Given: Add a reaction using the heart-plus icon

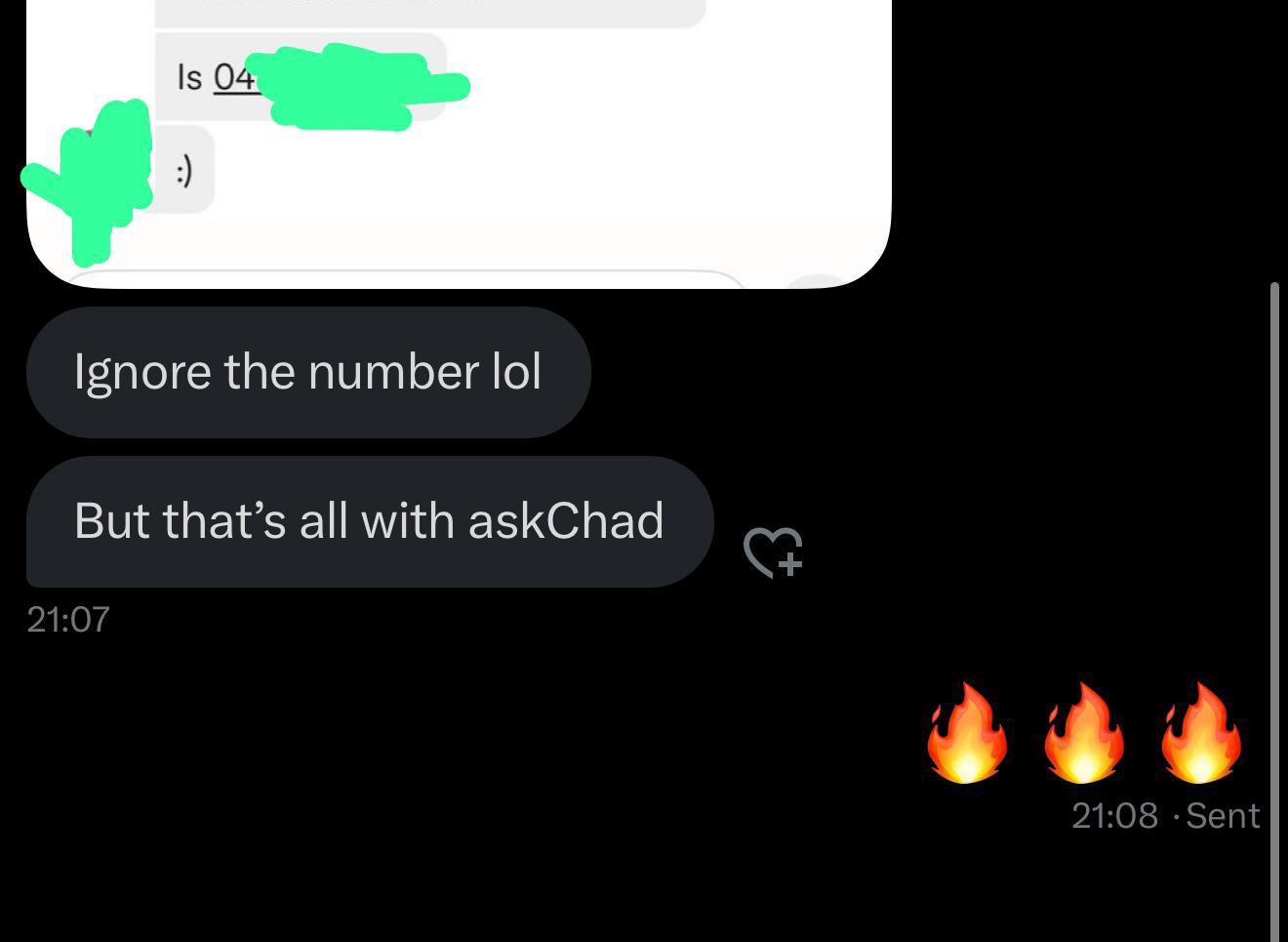Looking at the screenshot, I should 773,553.
